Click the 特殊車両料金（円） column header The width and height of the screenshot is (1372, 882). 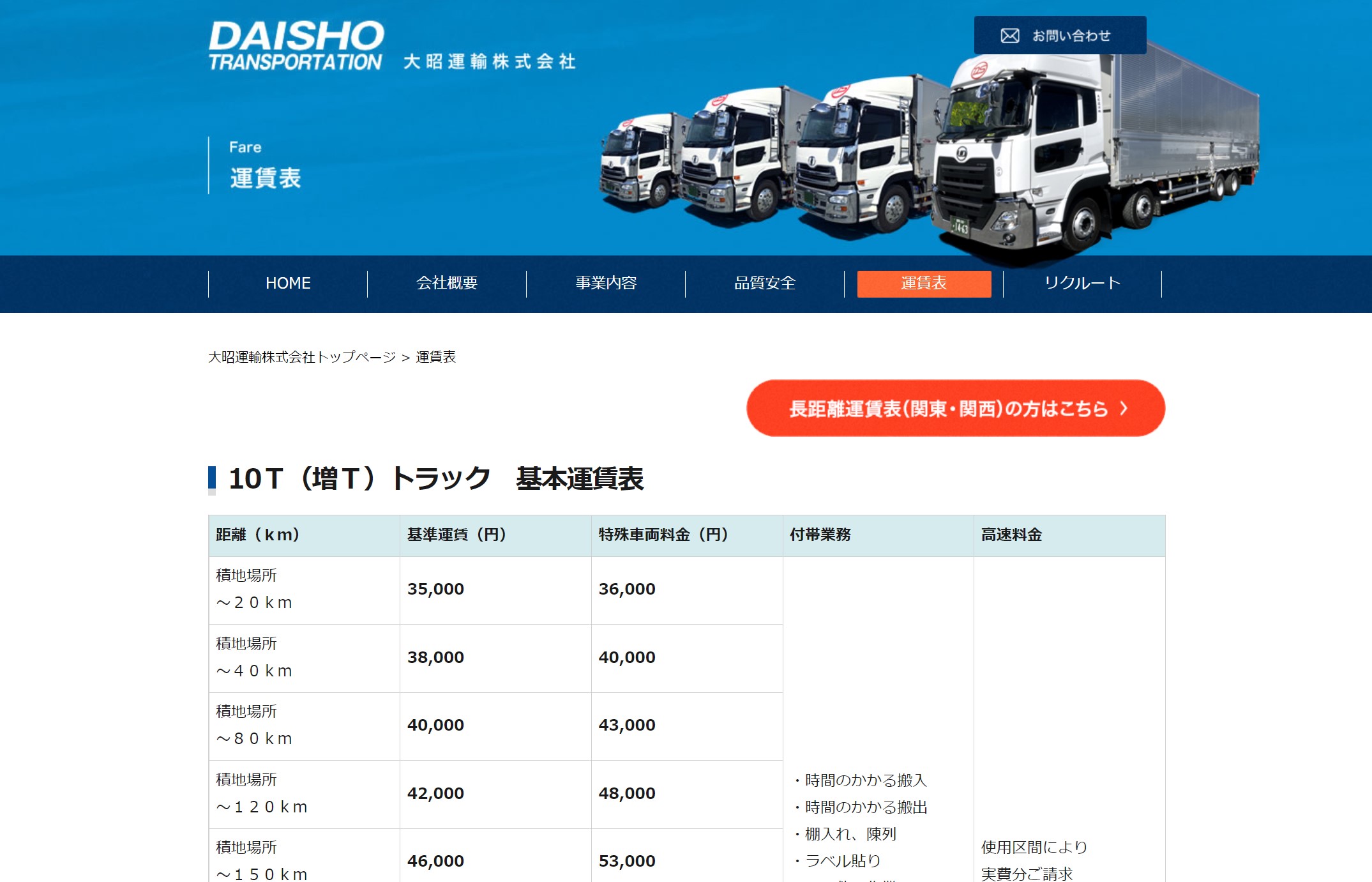click(x=687, y=535)
